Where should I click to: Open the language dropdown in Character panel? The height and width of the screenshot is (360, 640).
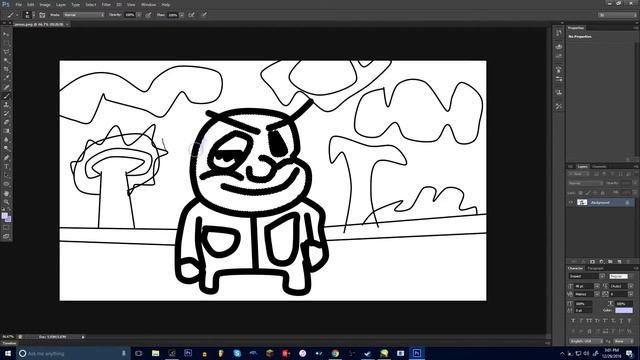[x=586, y=341]
